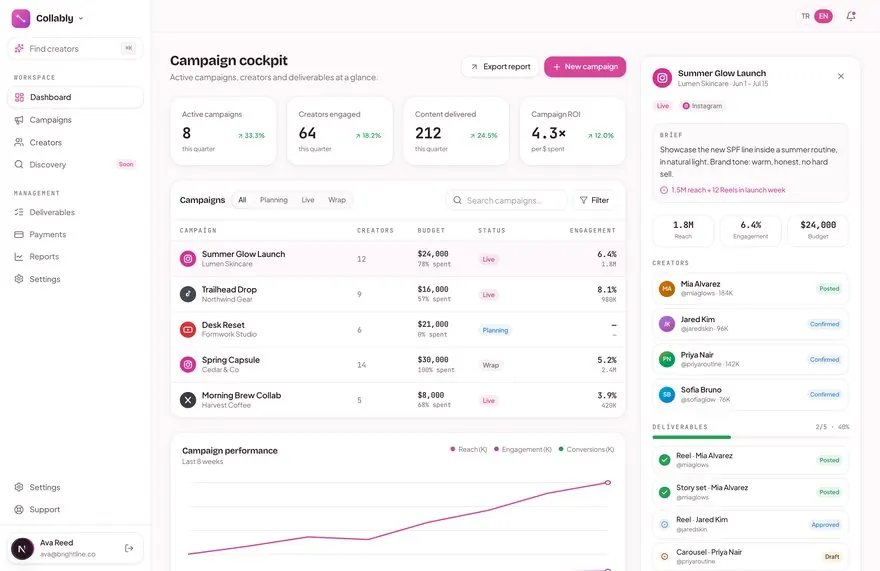Select the All campaigns filter tab
Screen dimensions: 880x571
point(242,200)
